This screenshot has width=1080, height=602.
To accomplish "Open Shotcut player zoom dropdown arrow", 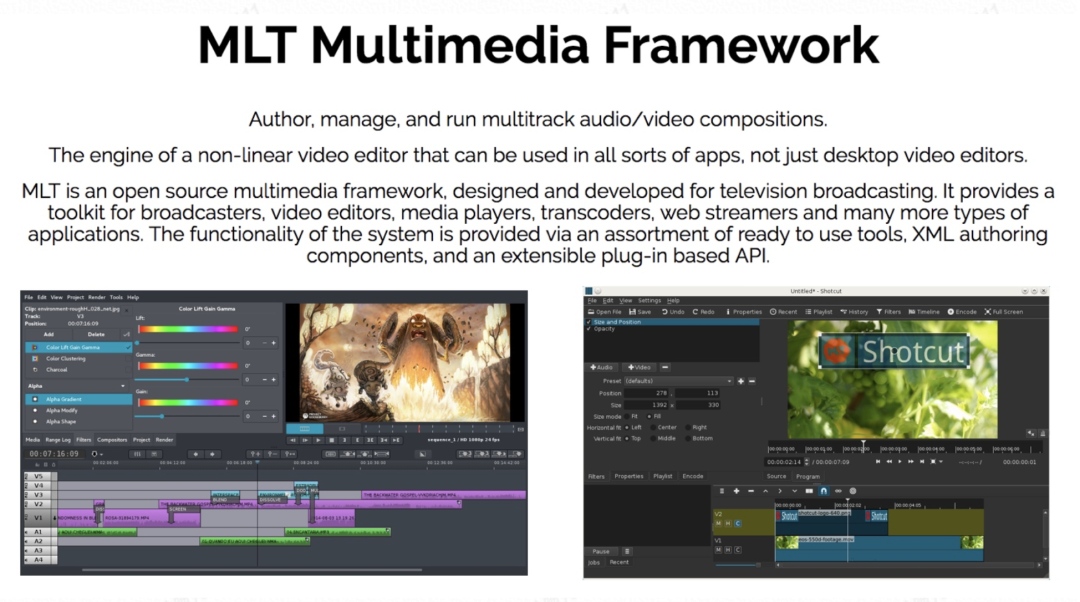I will pyautogui.click(x=941, y=461).
